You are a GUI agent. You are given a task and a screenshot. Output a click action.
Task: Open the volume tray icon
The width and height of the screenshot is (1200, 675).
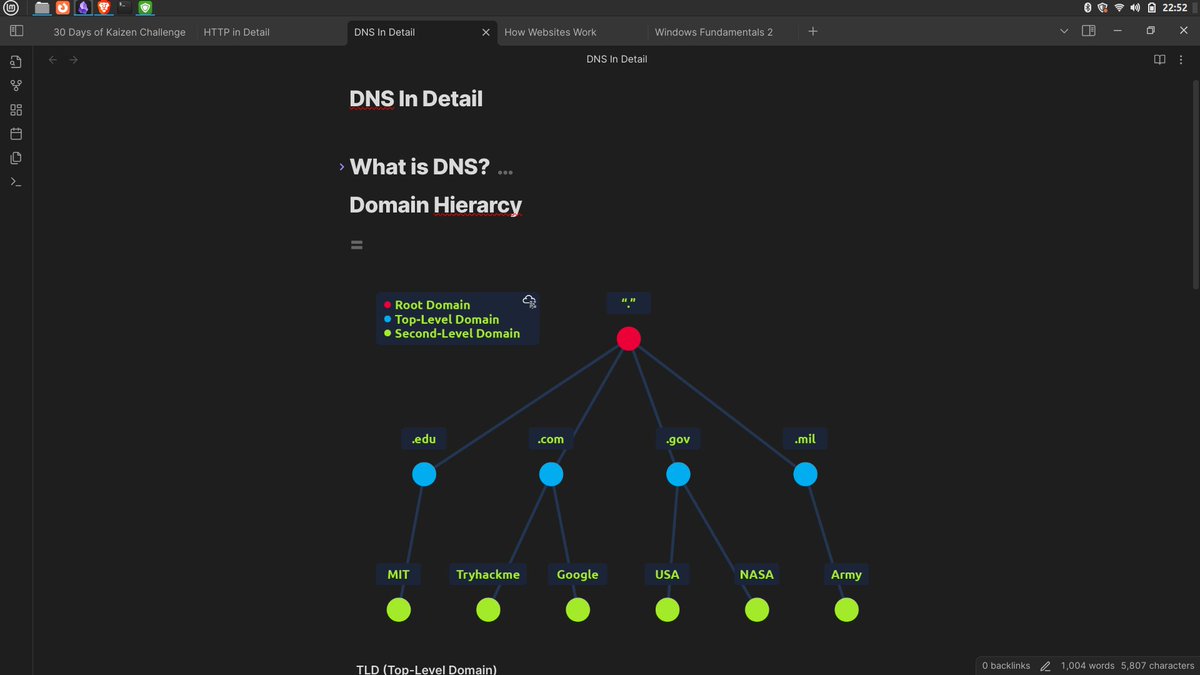1136,8
